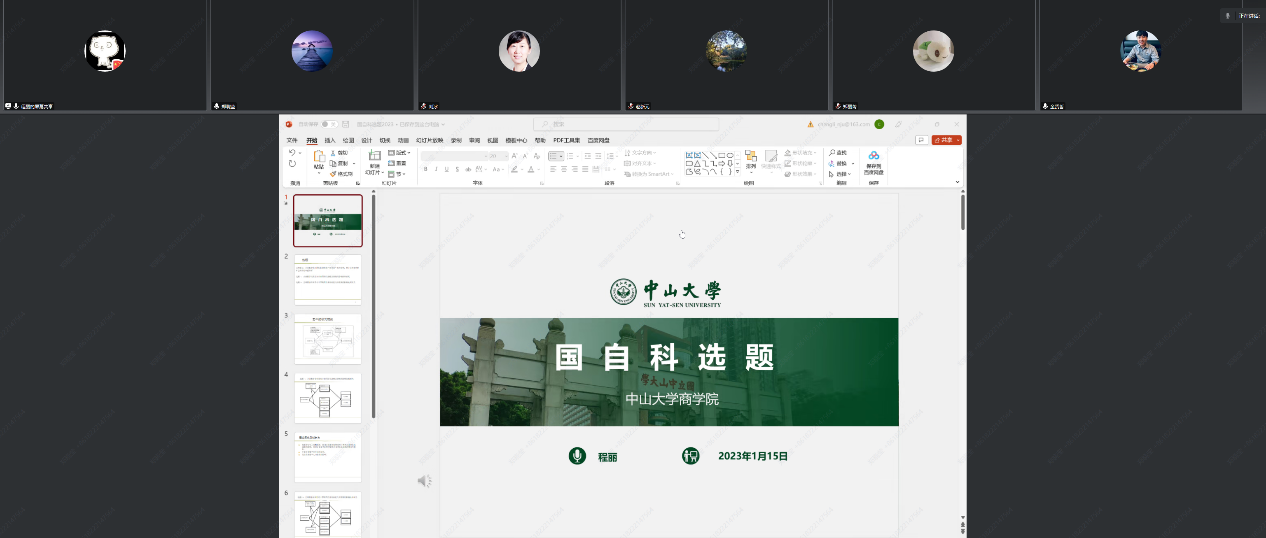This screenshot has width=1266, height=538.
Task: Expand the shapes gallery more arrow
Action: [x=738, y=172]
